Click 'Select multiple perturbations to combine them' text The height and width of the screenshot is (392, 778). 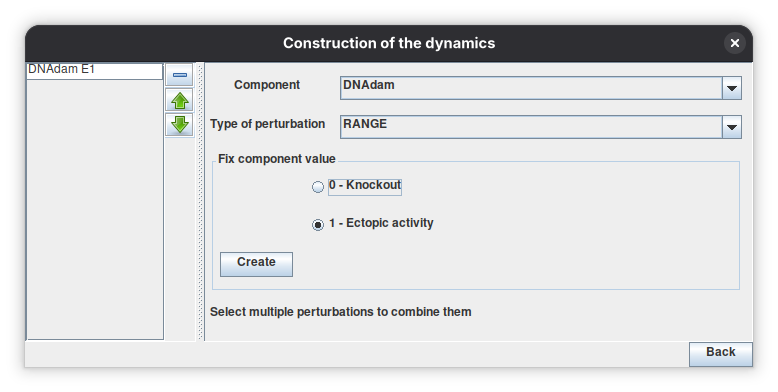point(340,312)
